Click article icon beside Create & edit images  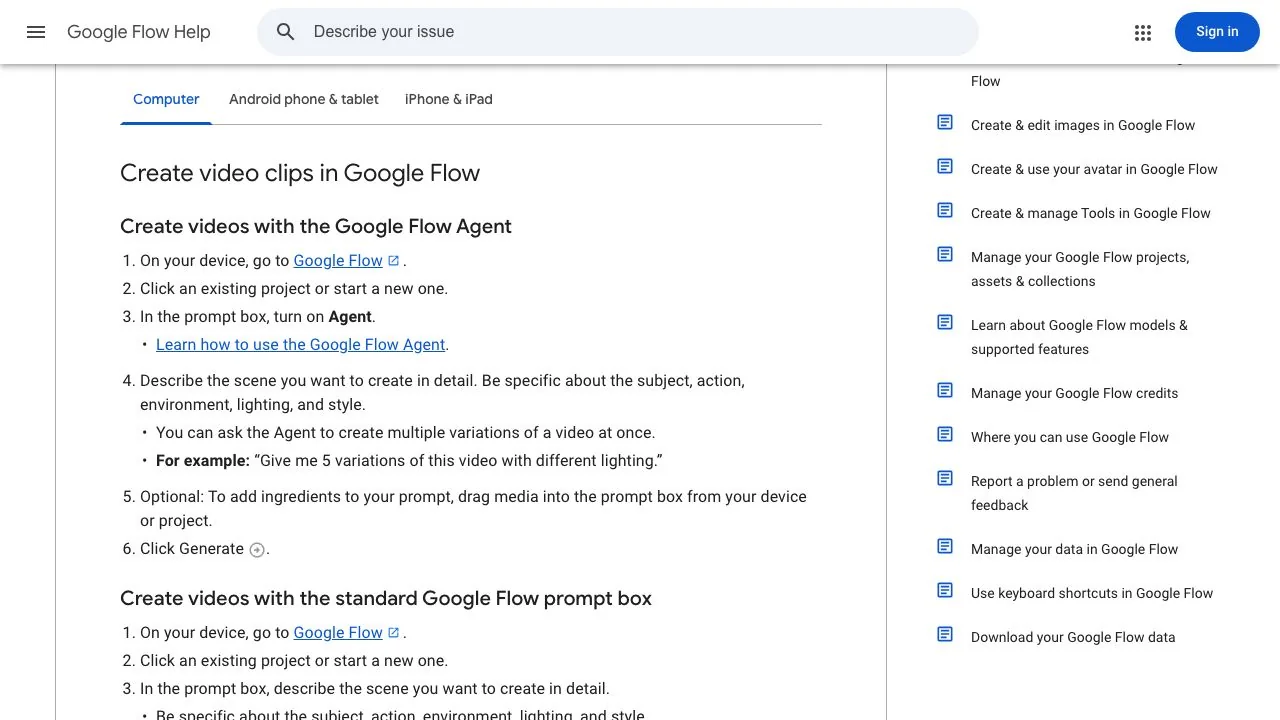click(x=945, y=122)
